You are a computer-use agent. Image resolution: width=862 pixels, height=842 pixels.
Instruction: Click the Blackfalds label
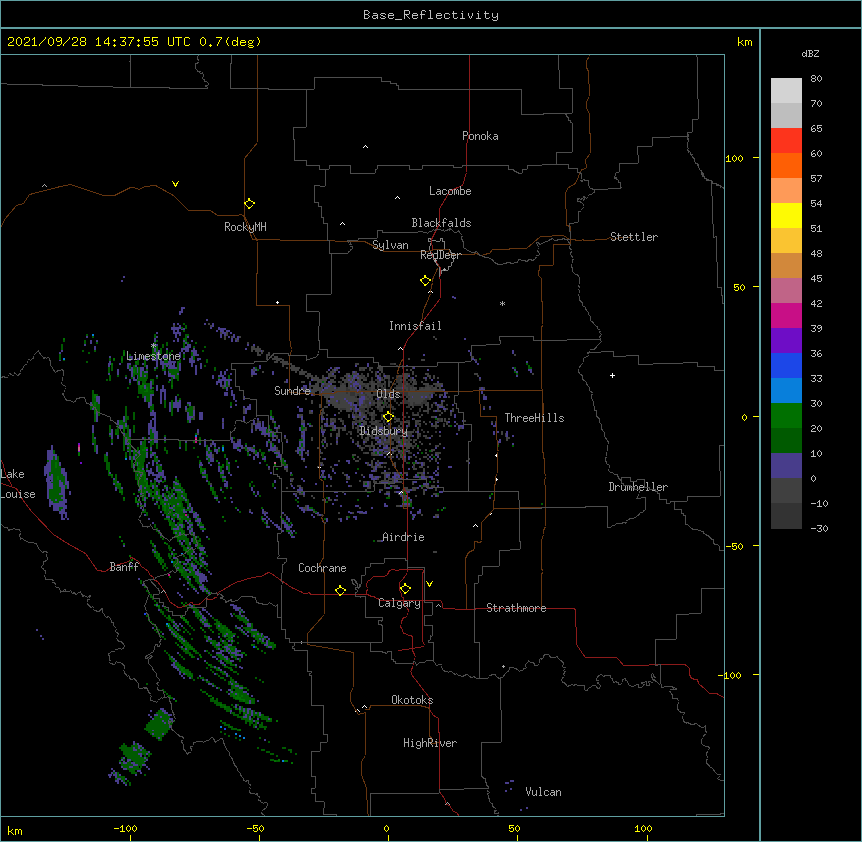click(441, 223)
